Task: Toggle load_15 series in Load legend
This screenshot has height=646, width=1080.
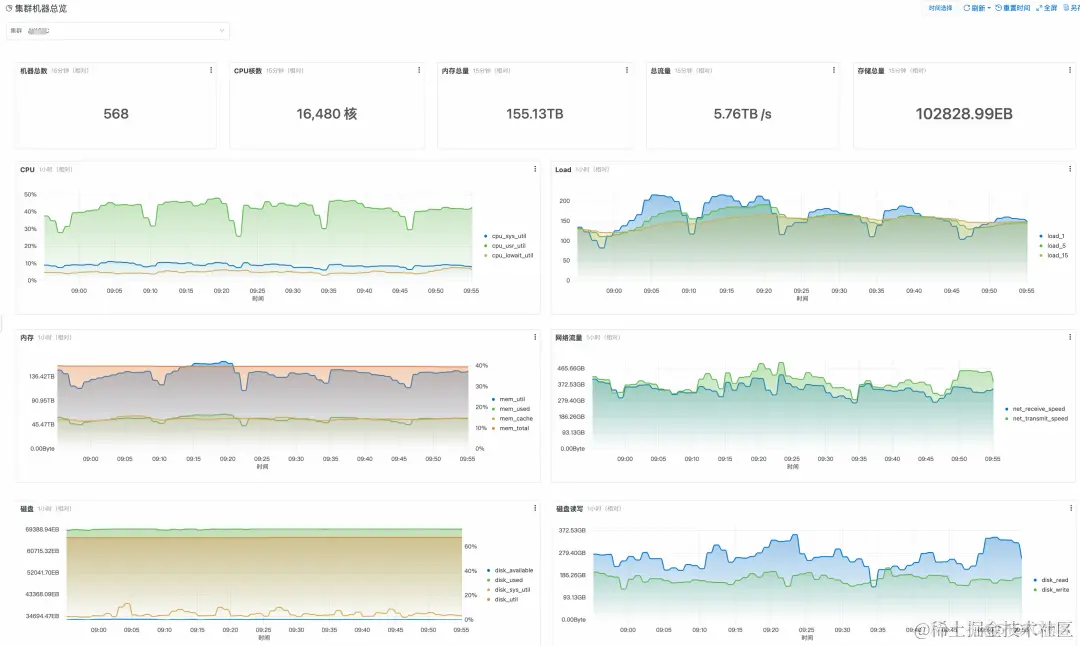Action: coord(1053,256)
